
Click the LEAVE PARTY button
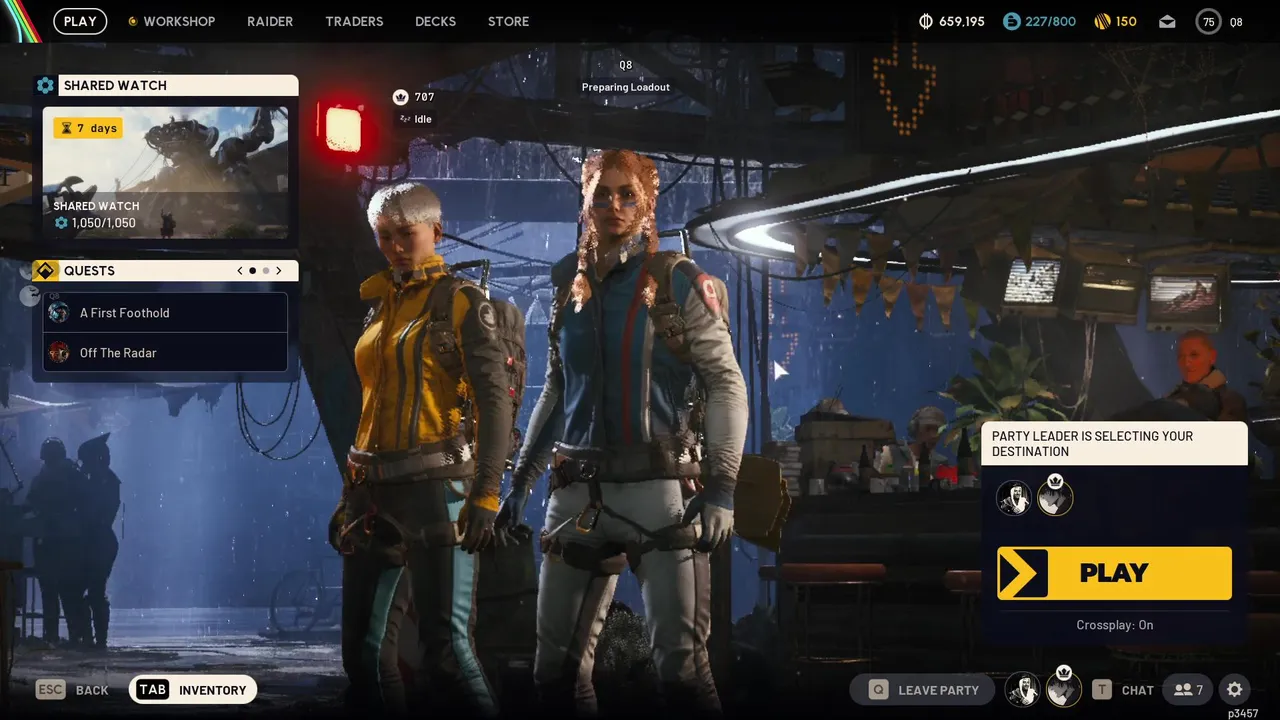[922, 690]
